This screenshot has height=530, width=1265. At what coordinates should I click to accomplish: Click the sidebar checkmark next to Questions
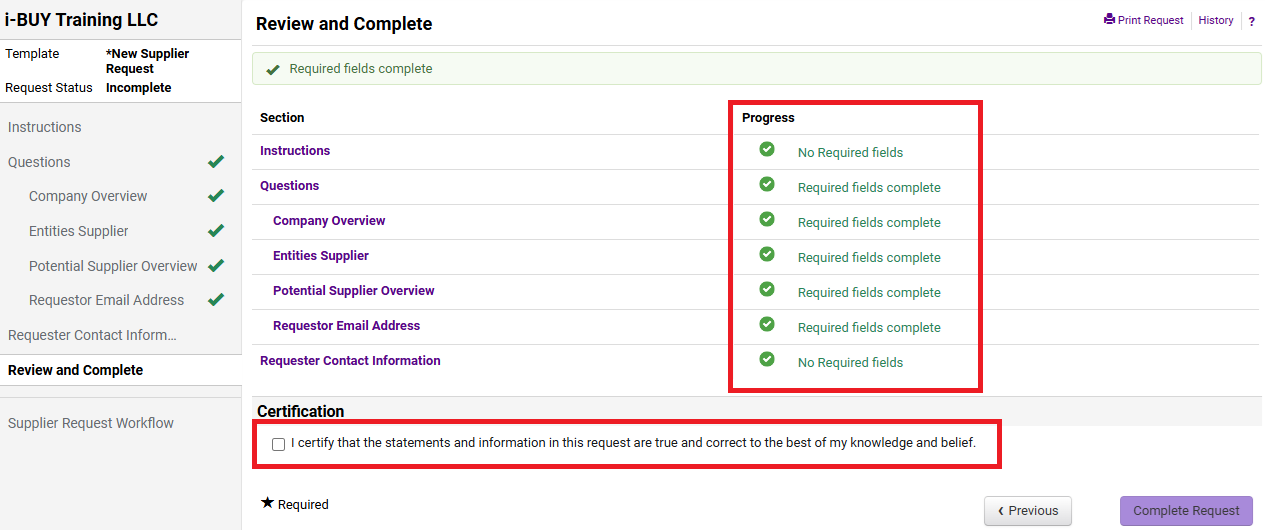(x=216, y=162)
